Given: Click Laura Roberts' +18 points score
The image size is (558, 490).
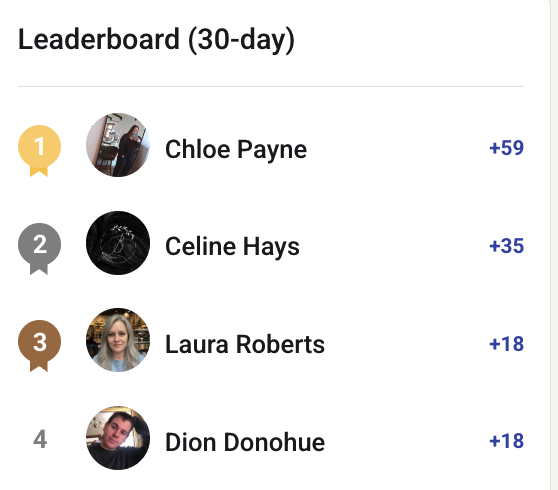Looking at the screenshot, I should (506, 344).
